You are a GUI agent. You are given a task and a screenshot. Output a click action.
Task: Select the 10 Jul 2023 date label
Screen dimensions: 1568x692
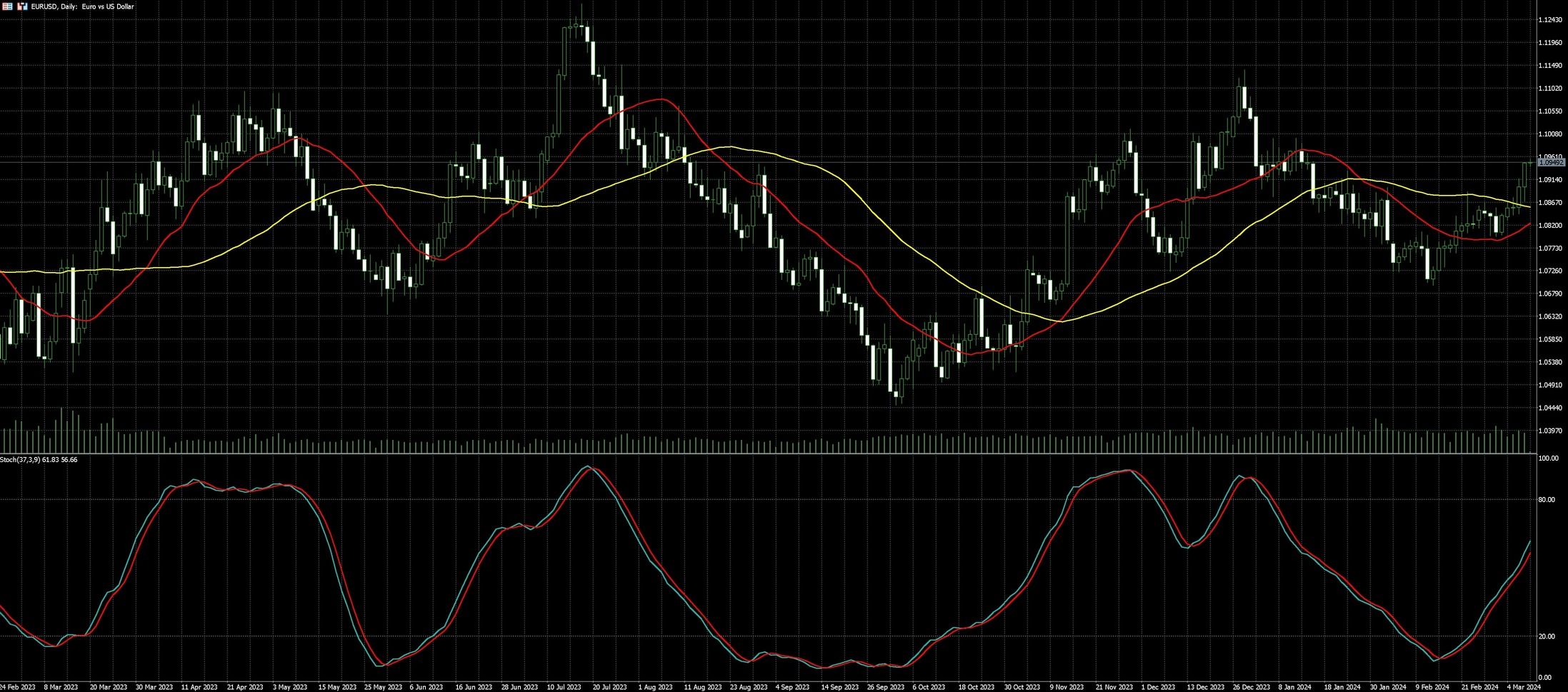564,687
